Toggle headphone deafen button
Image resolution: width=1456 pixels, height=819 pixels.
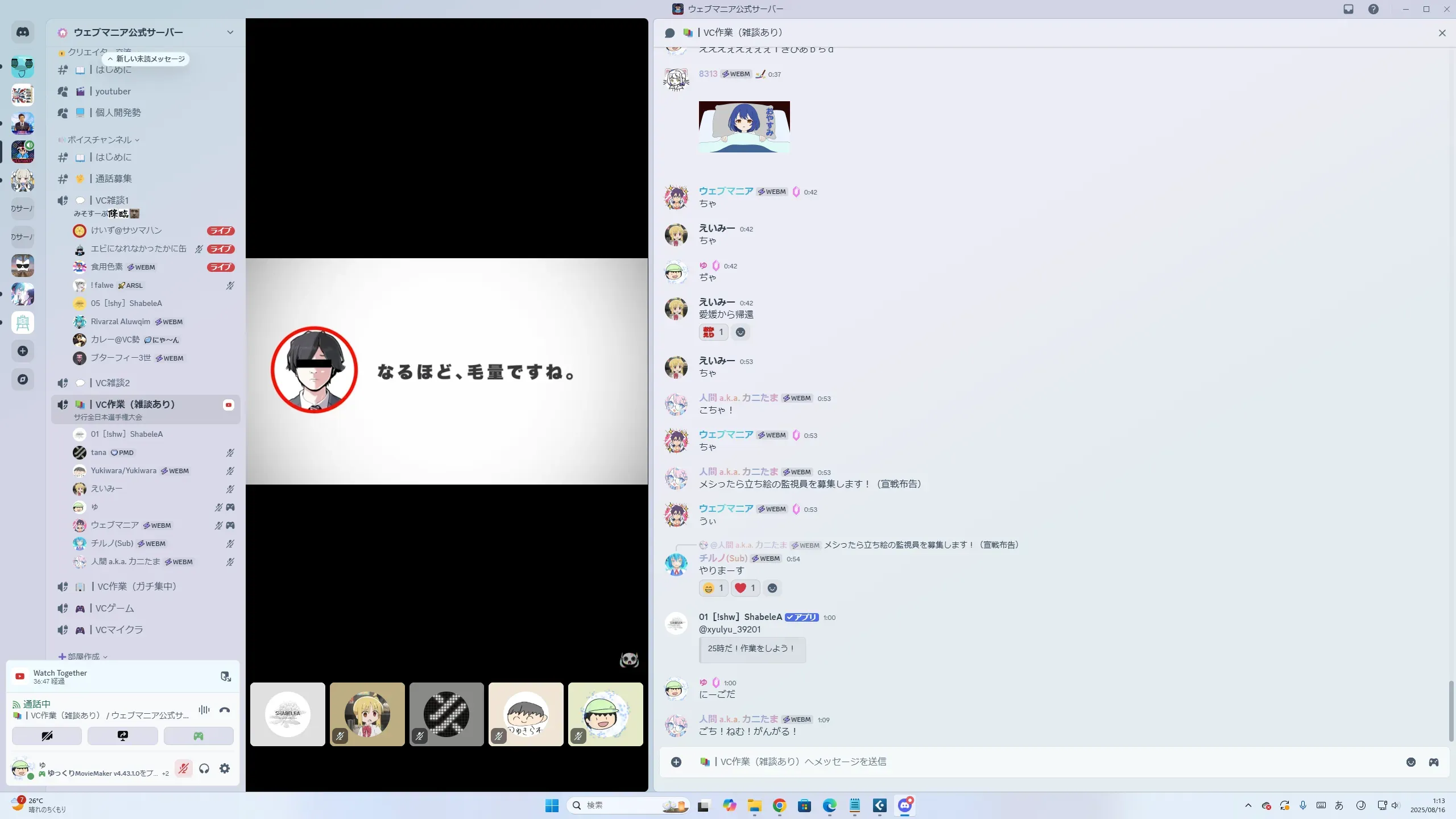tap(204, 769)
